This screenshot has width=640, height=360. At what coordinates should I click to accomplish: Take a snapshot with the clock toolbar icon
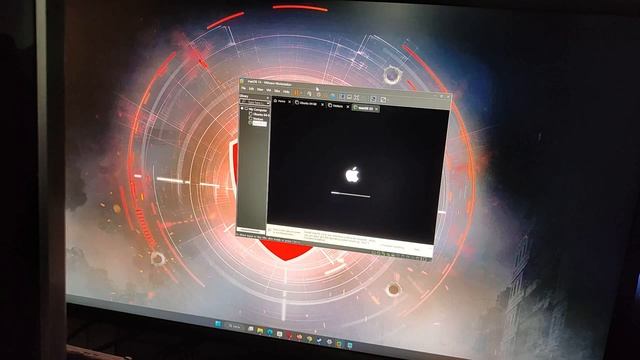click(318, 95)
